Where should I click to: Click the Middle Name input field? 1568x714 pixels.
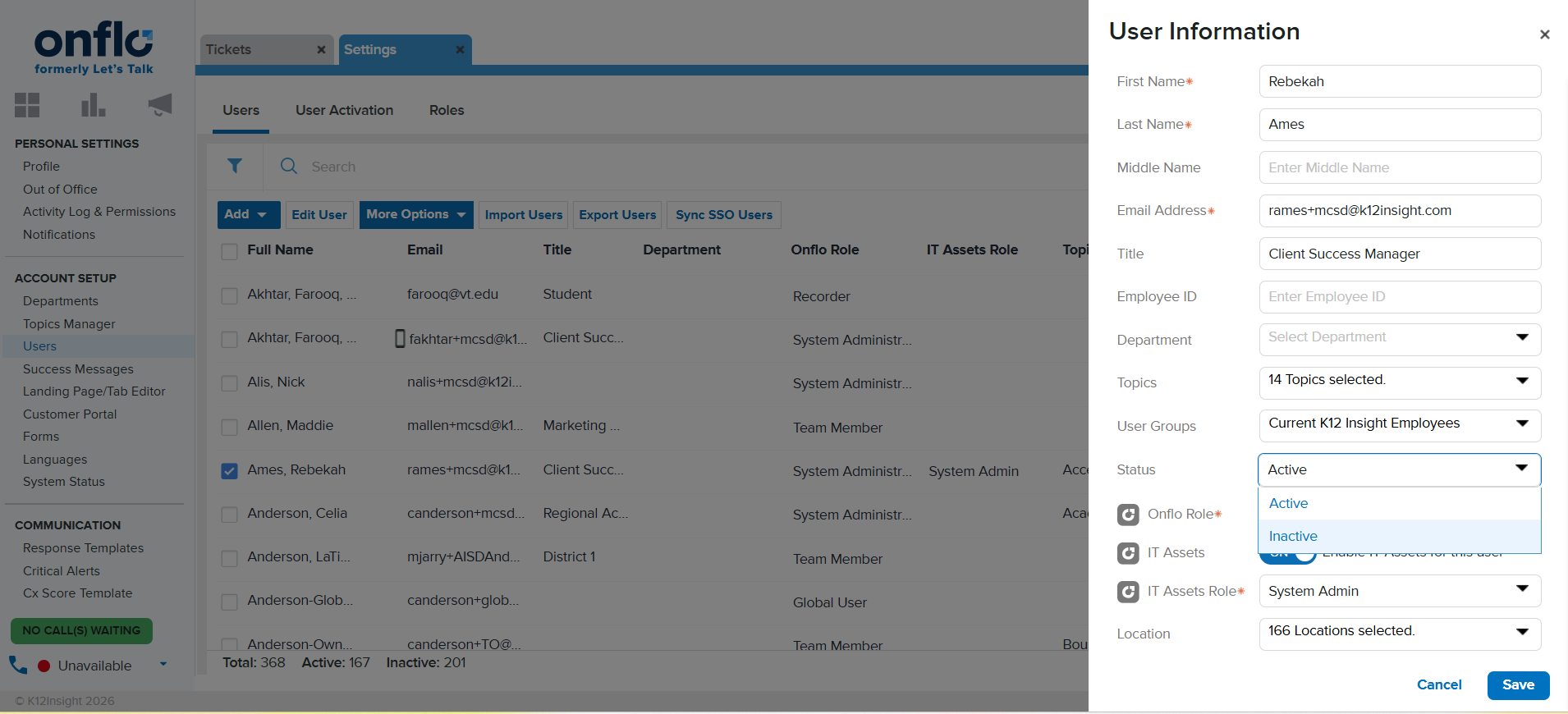(x=1399, y=167)
